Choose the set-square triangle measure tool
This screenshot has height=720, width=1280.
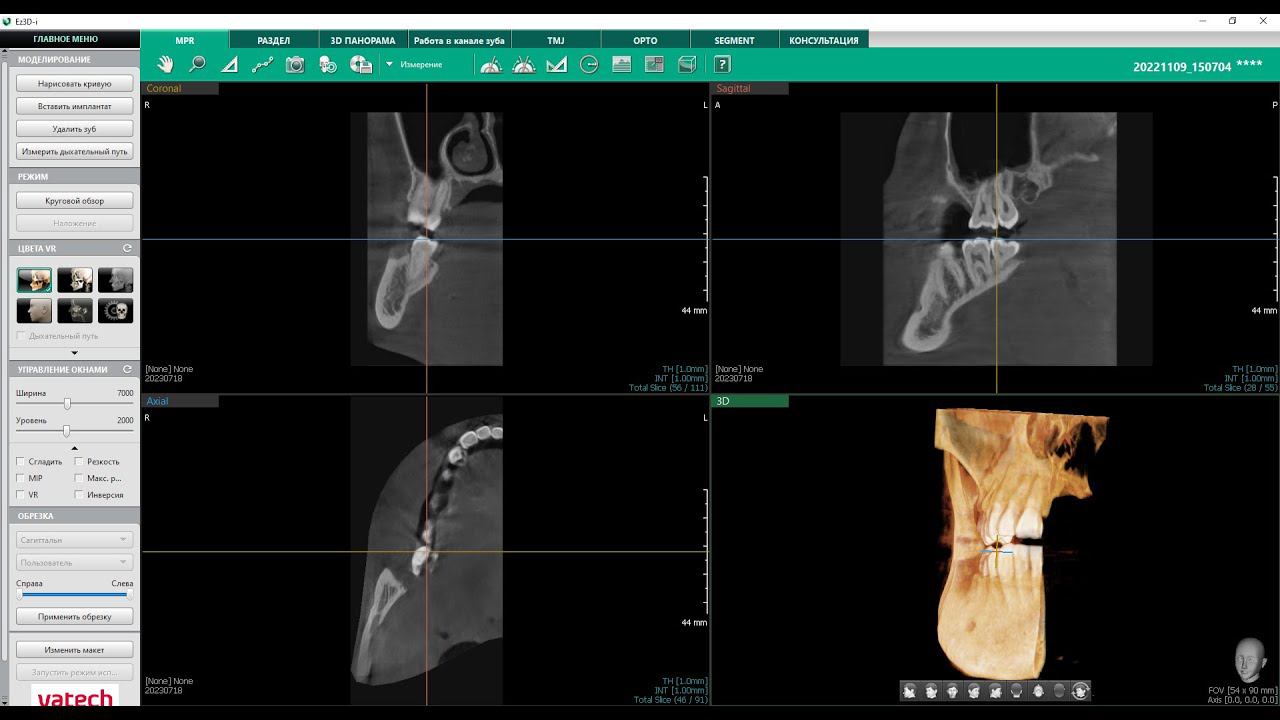[x=557, y=64]
